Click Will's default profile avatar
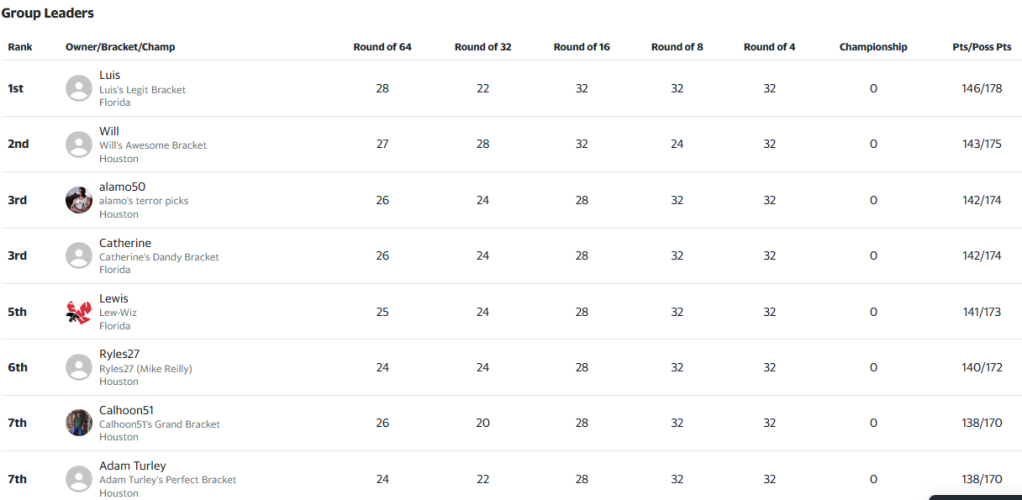 pyautogui.click(x=79, y=144)
